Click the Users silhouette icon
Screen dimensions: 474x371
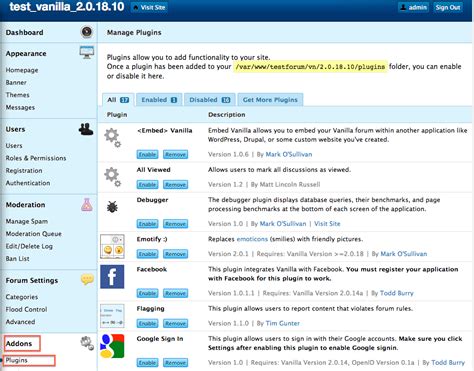click(x=86, y=129)
